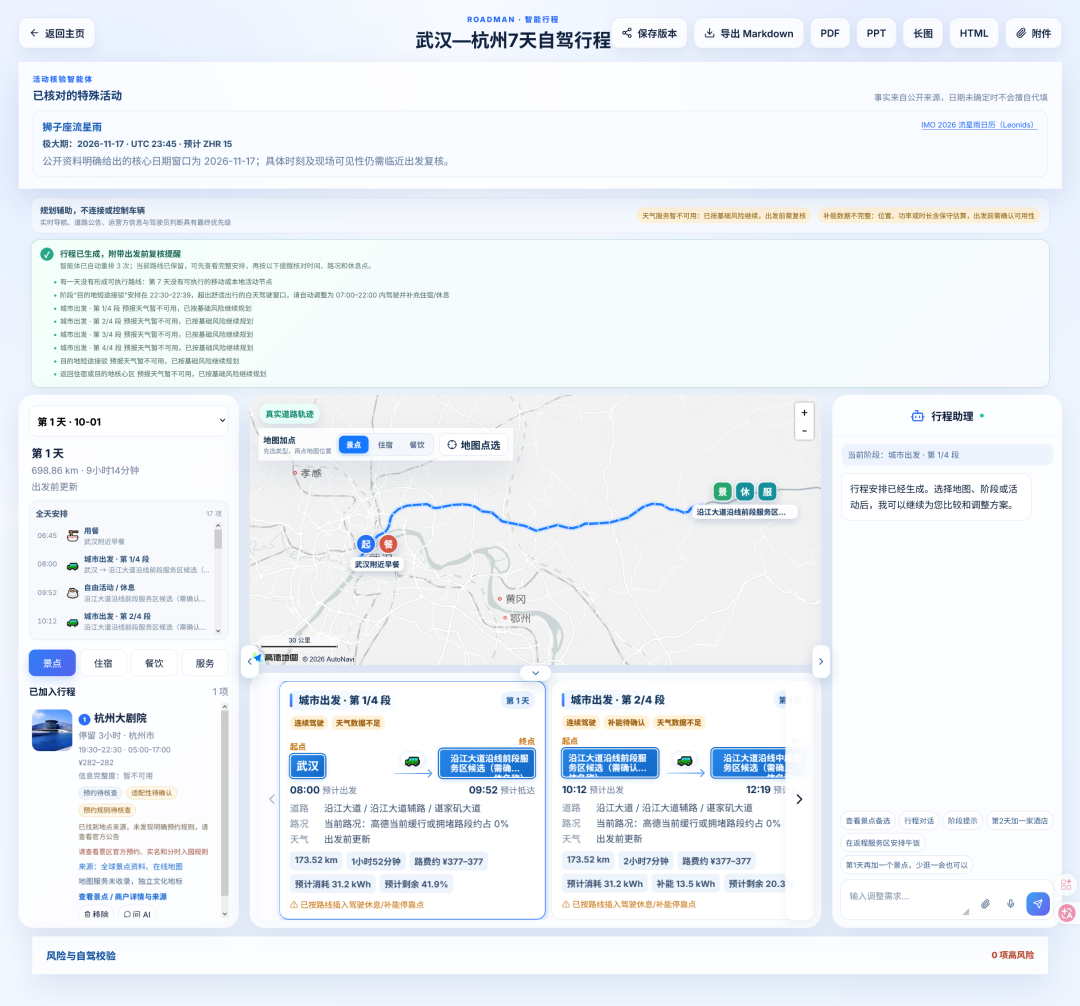
Task: Open IMO 2026 流星雨日历 link
Action: click(x=979, y=125)
